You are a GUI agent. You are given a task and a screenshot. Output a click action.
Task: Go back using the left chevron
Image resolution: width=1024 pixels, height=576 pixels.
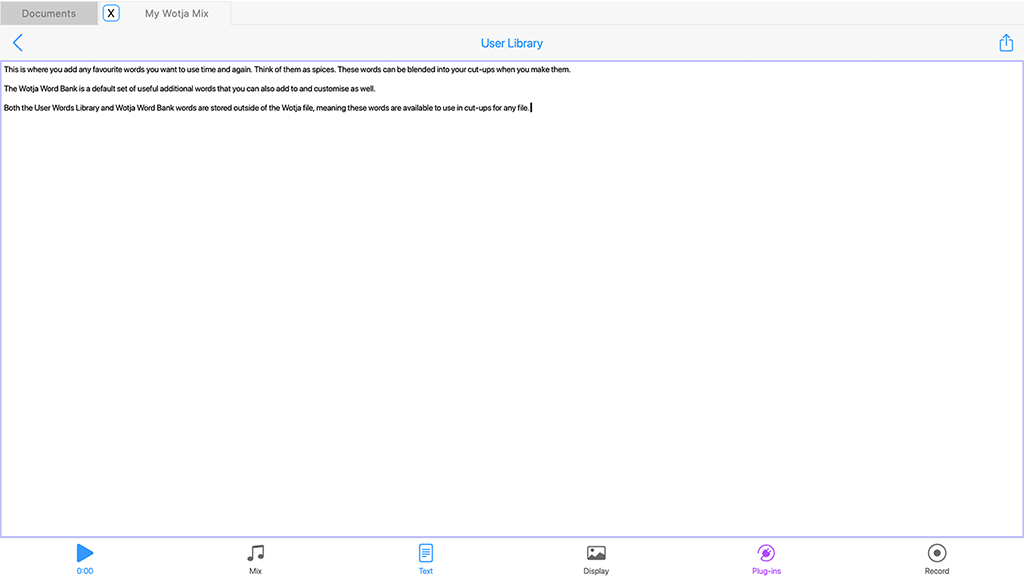(18, 43)
